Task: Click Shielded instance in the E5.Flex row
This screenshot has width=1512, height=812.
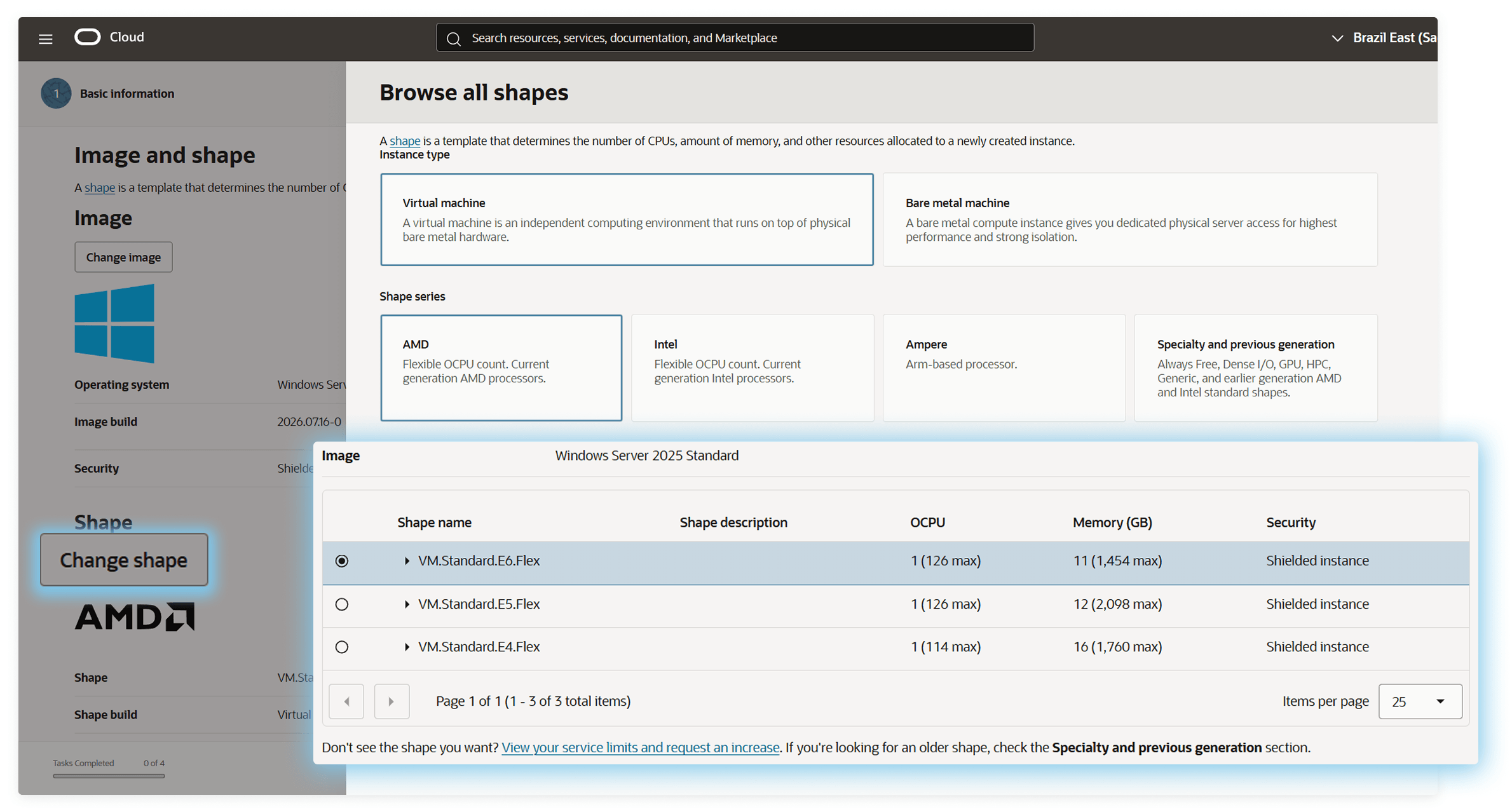Action: coord(1318,604)
